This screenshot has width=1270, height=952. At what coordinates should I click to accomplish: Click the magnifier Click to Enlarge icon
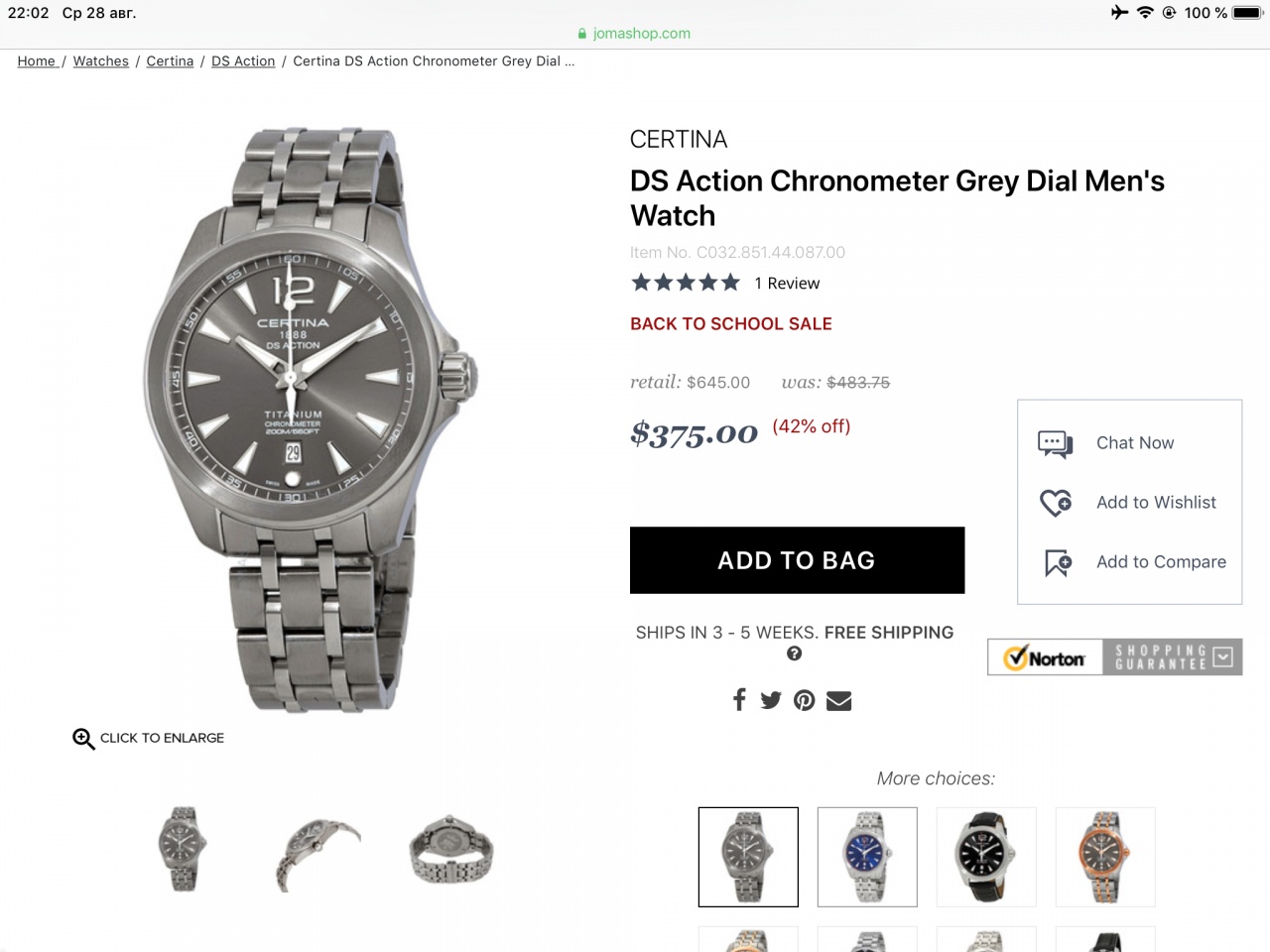(83, 739)
